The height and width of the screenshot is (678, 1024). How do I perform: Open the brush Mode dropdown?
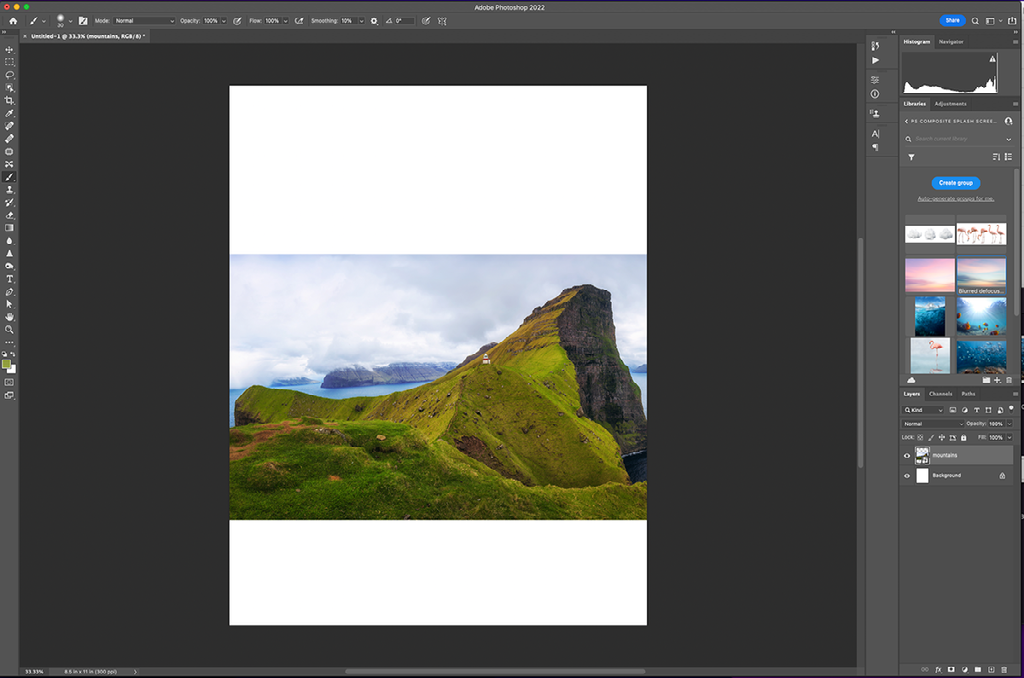144,21
